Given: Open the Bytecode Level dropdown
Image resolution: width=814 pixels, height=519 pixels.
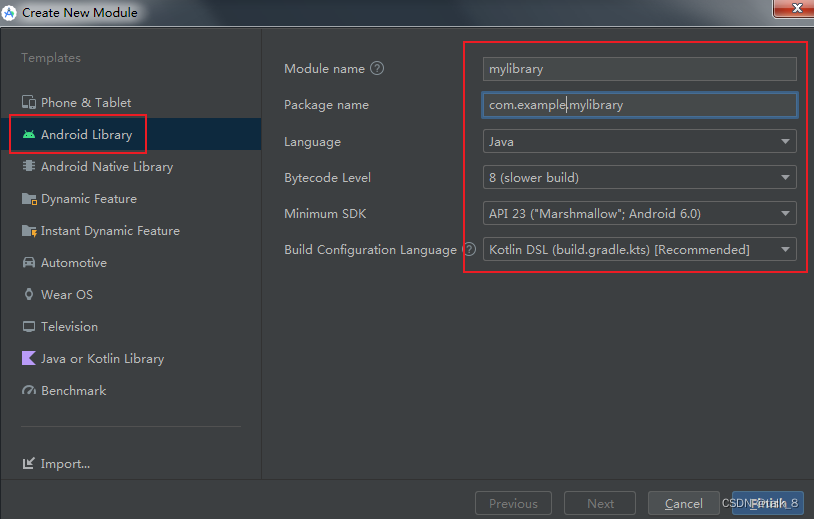Looking at the screenshot, I should click(640, 177).
